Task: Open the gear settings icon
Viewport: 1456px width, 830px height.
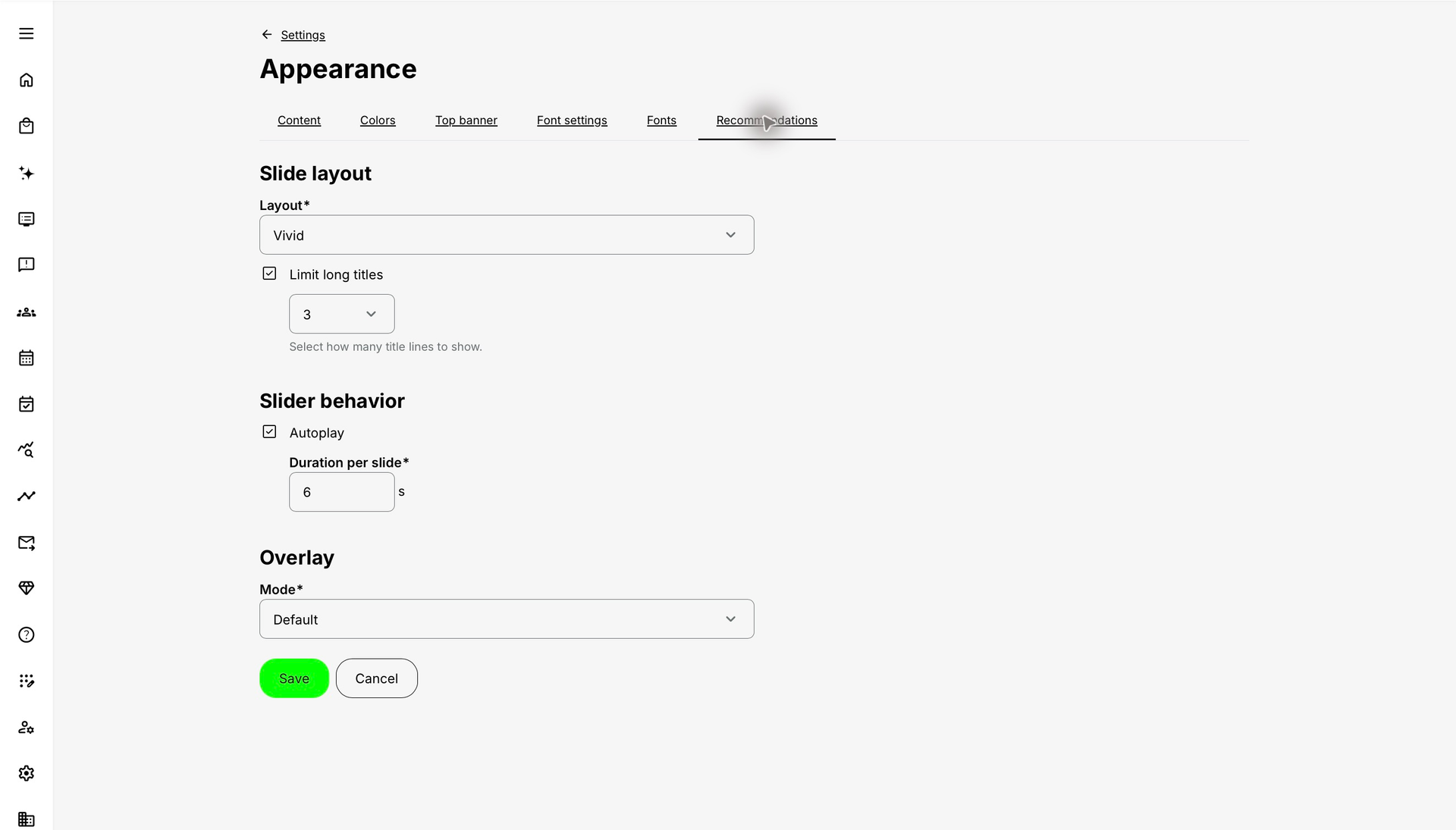Action: coord(27,773)
